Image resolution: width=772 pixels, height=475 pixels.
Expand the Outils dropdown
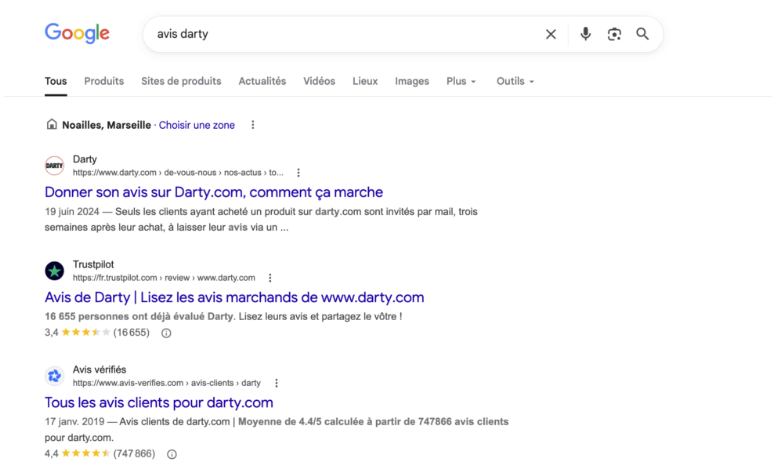click(515, 81)
